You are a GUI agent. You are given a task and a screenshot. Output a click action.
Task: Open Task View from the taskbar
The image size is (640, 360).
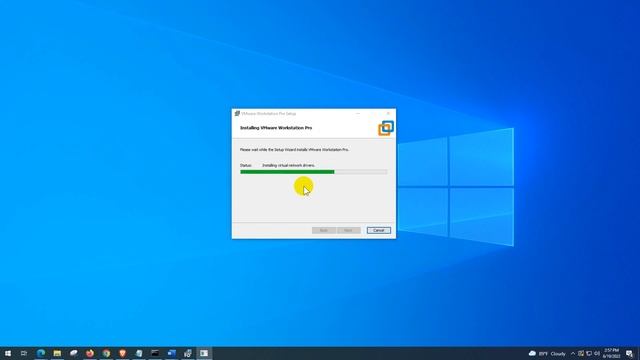(24, 353)
